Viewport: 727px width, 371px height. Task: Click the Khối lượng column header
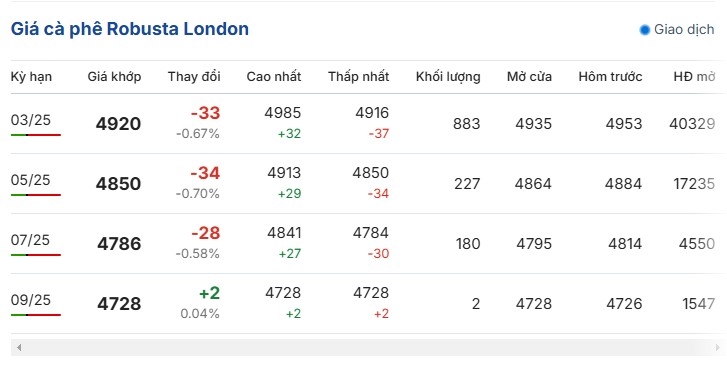(448, 77)
